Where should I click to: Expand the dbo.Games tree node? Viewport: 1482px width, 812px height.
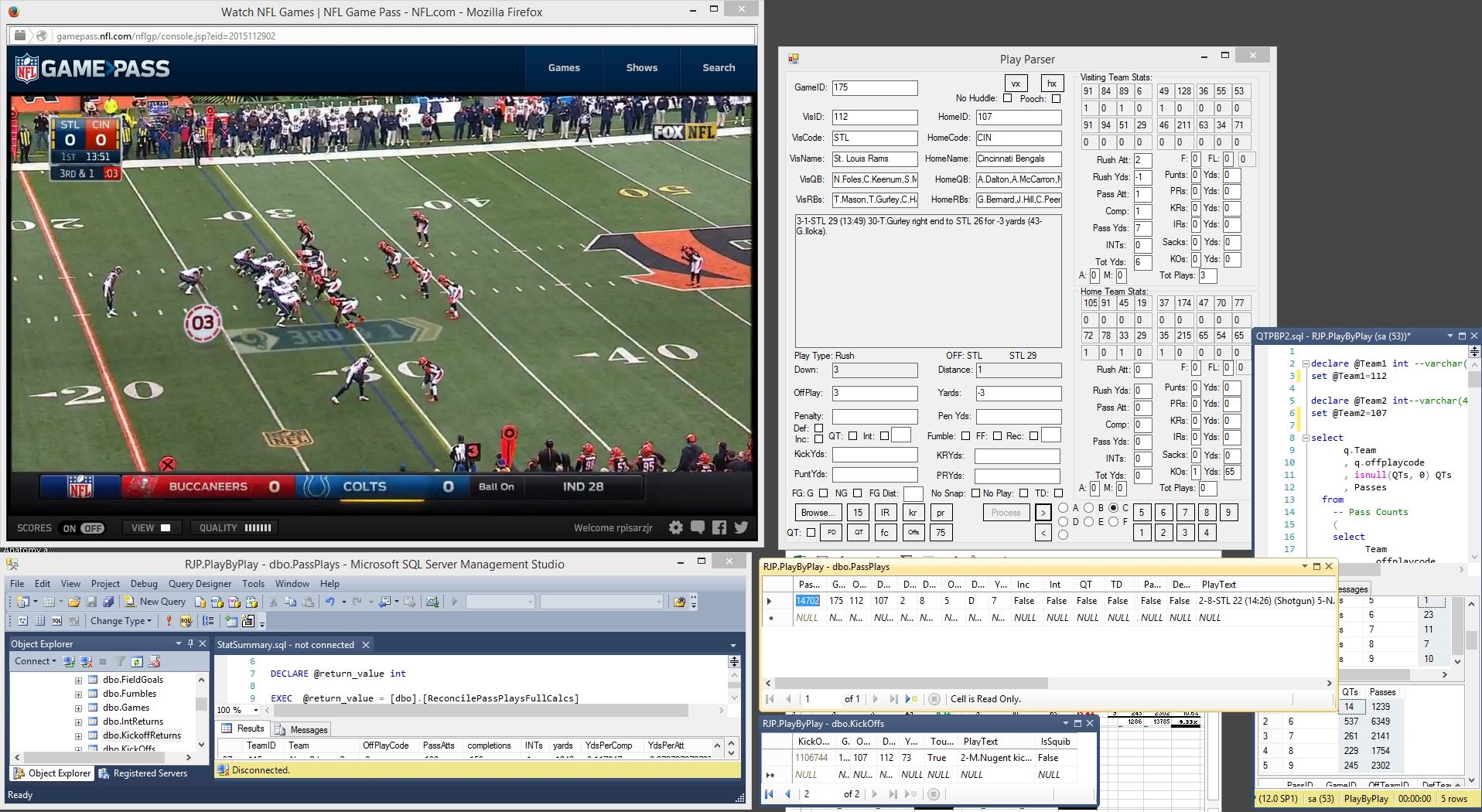click(x=78, y=708)
